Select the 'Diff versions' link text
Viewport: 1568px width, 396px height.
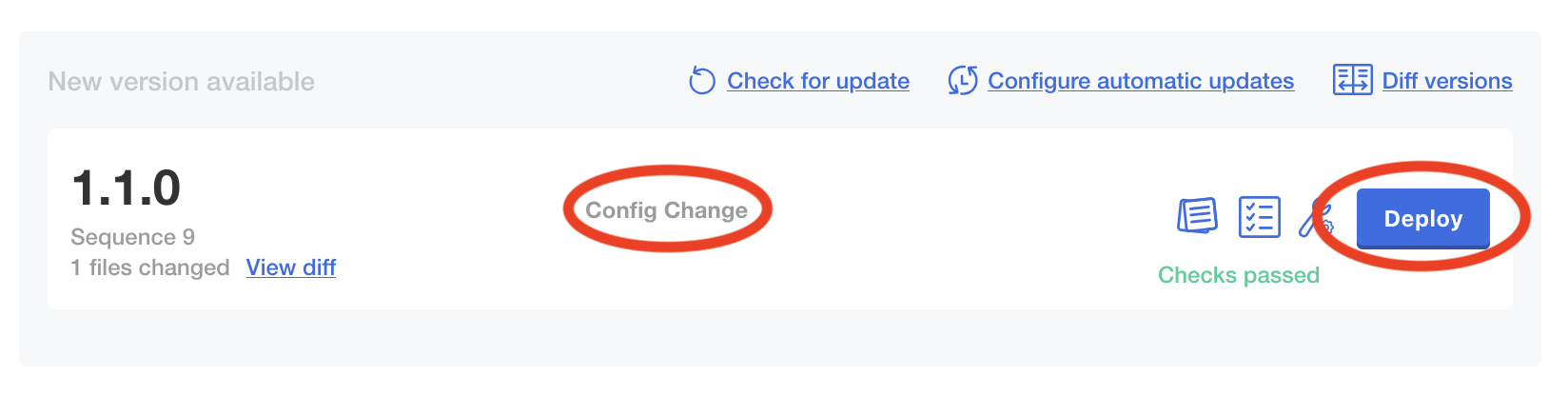[1447, 81]
